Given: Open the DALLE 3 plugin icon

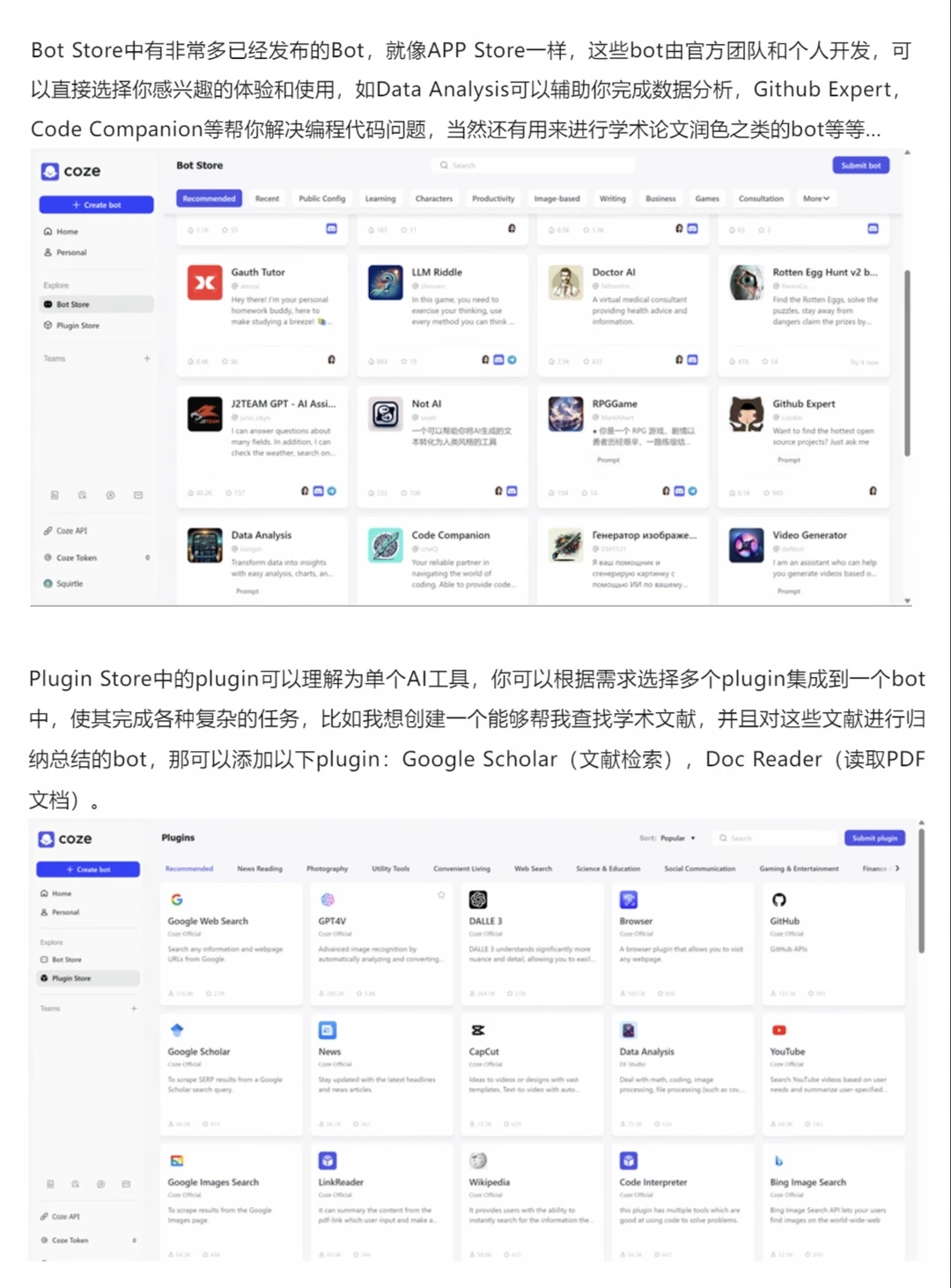Looking at the screenshot, I should point(478,900).
